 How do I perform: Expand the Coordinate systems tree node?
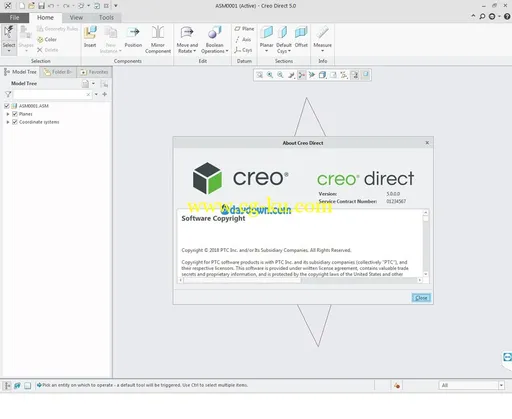pyautogui.click(x=8, y=122)
